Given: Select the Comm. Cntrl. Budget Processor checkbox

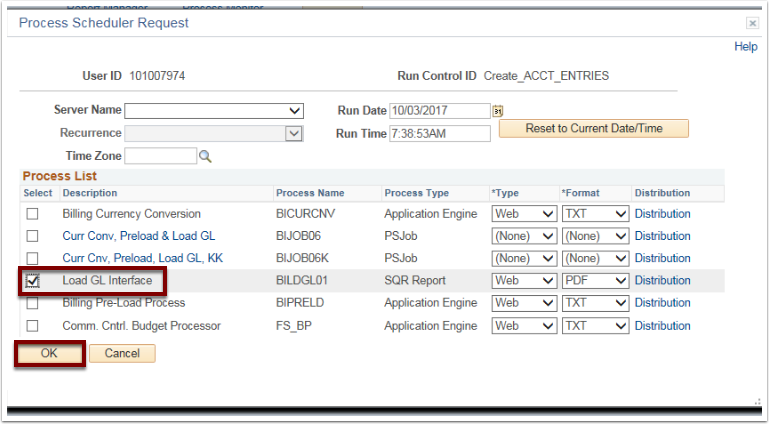Looking at the screenshot, I should pos(32,325).
